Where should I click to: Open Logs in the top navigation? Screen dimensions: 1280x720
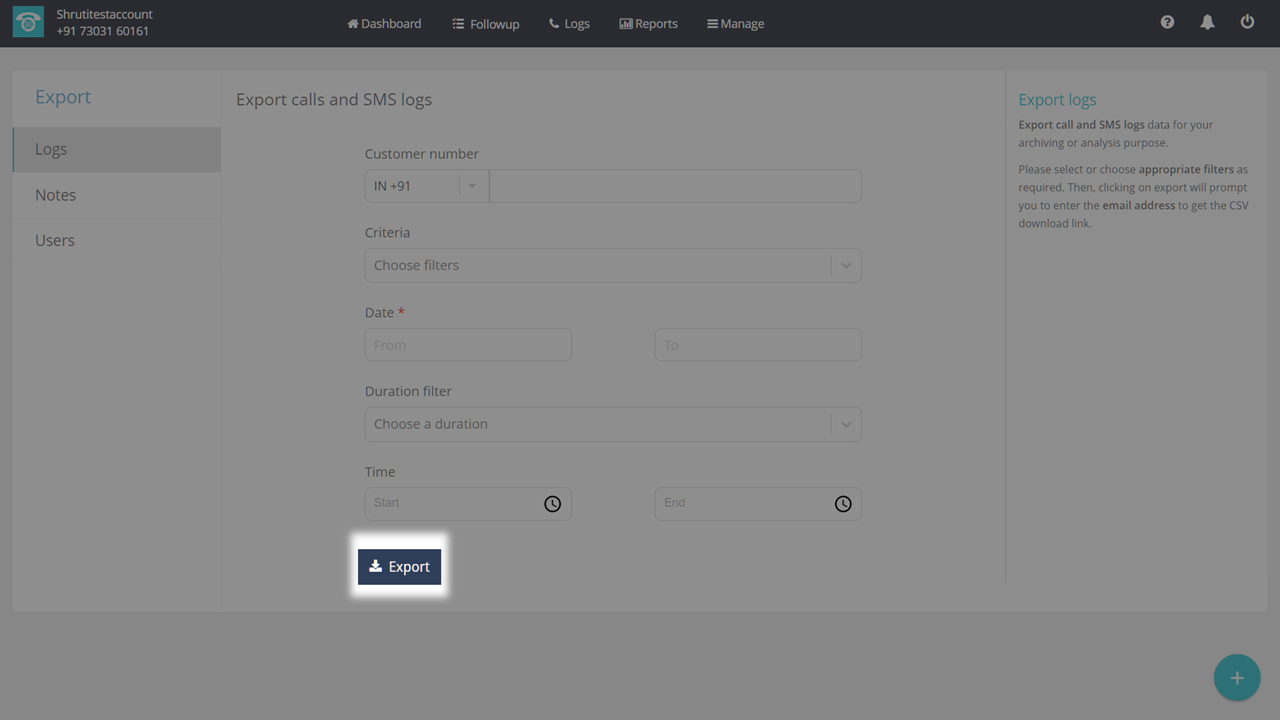[569, 23]
